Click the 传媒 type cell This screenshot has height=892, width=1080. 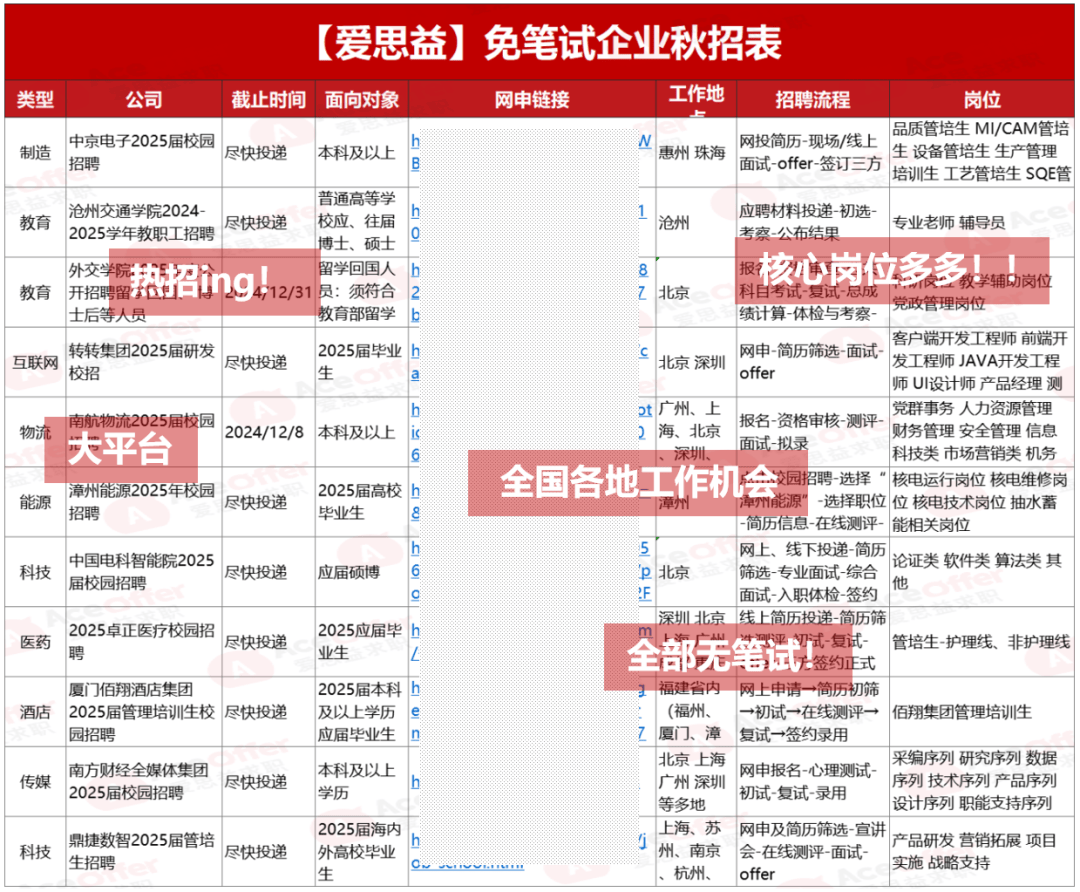click(35, 782)
